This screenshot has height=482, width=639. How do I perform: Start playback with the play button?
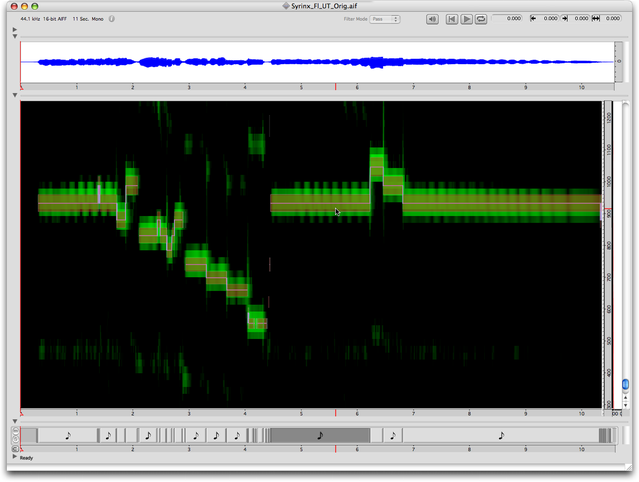467,19
